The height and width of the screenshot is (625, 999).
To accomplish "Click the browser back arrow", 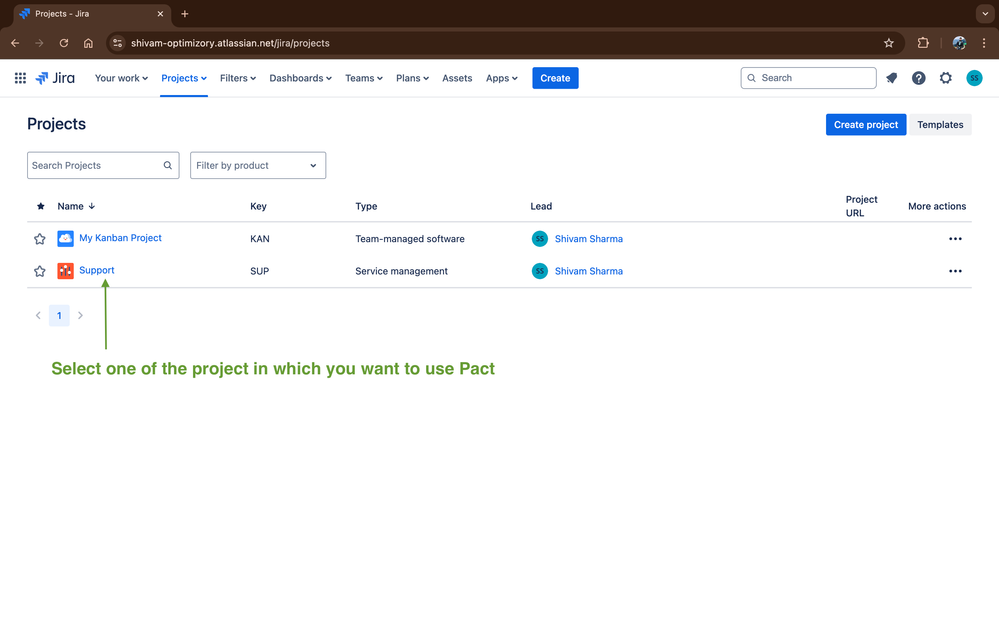I will click(x=15, y=43).
